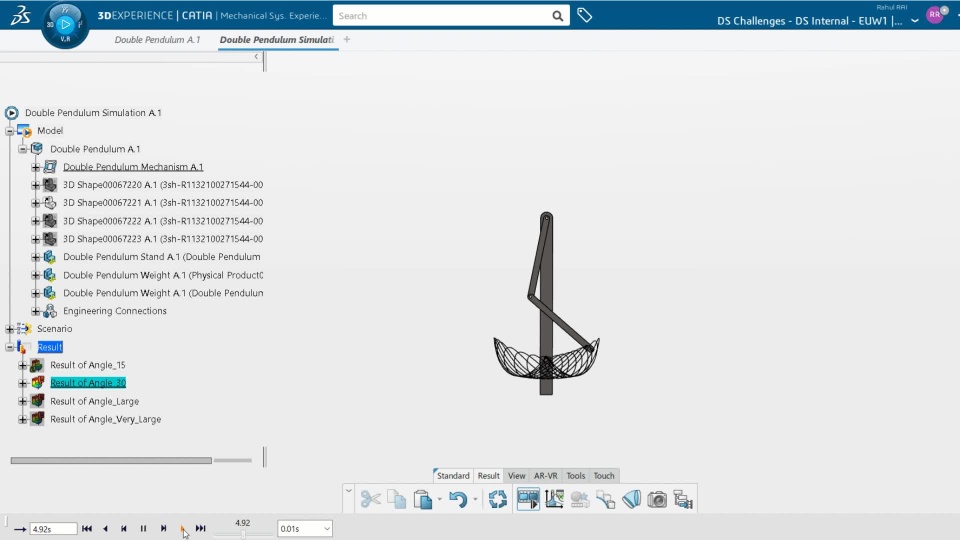This screenshot has height=540, width=960.
Task: Expand Result of Angle_Very_Large node
Action: [23, 419]
